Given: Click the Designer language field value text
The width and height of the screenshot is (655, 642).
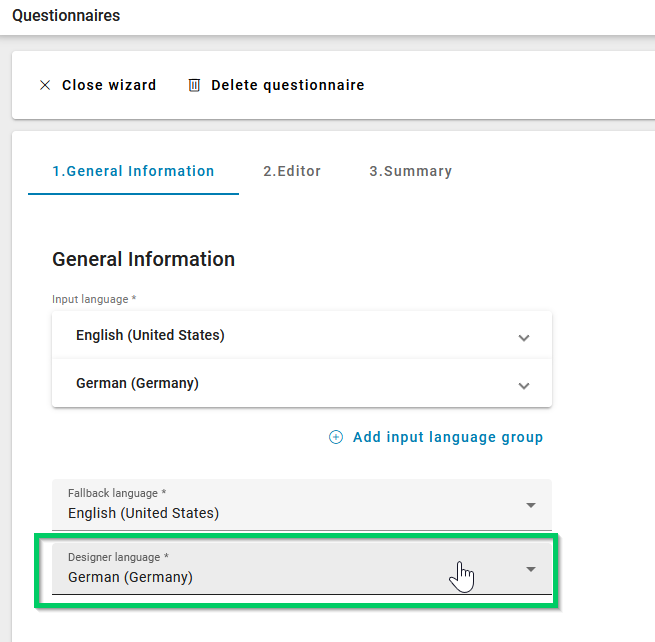Looking at the screenshot, I should pyautogui.click(x=130, y=577).
